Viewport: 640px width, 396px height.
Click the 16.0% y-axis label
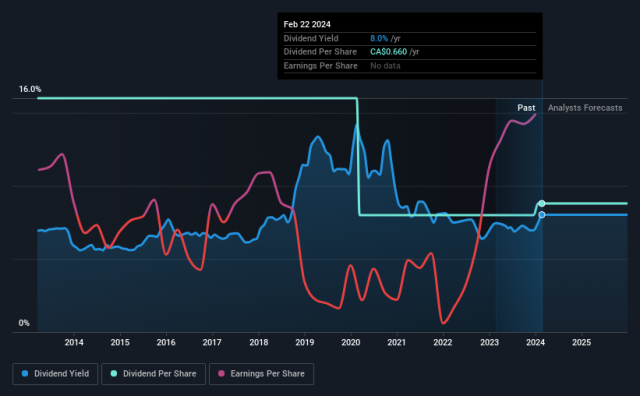pos(30,89)
